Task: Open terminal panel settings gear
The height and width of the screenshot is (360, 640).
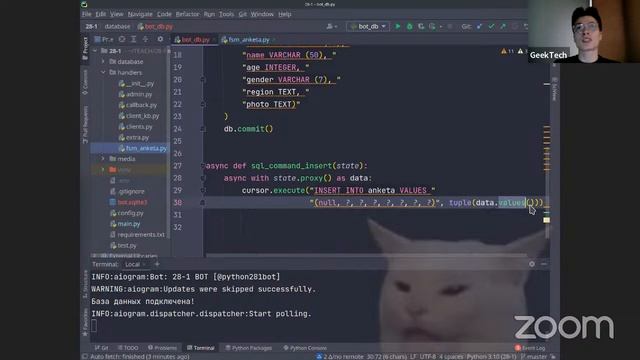Action: pyautogui.click(x=531, y=264)
